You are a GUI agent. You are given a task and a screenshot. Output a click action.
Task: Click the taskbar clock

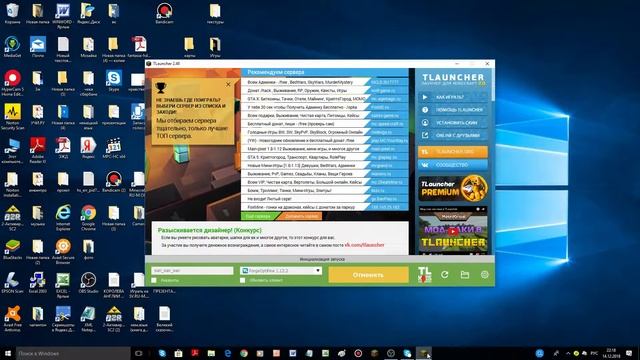coord(611,353)
